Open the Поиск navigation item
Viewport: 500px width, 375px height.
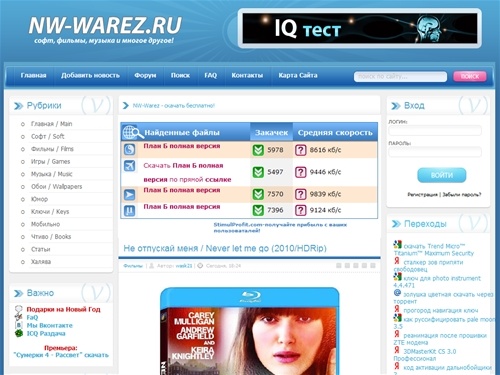[x=180, y=75]
